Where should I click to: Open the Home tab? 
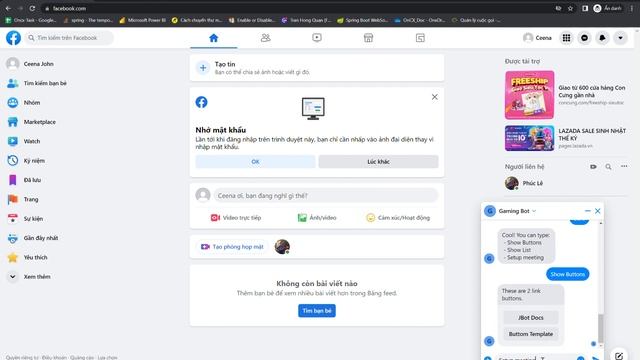point(213,38)
